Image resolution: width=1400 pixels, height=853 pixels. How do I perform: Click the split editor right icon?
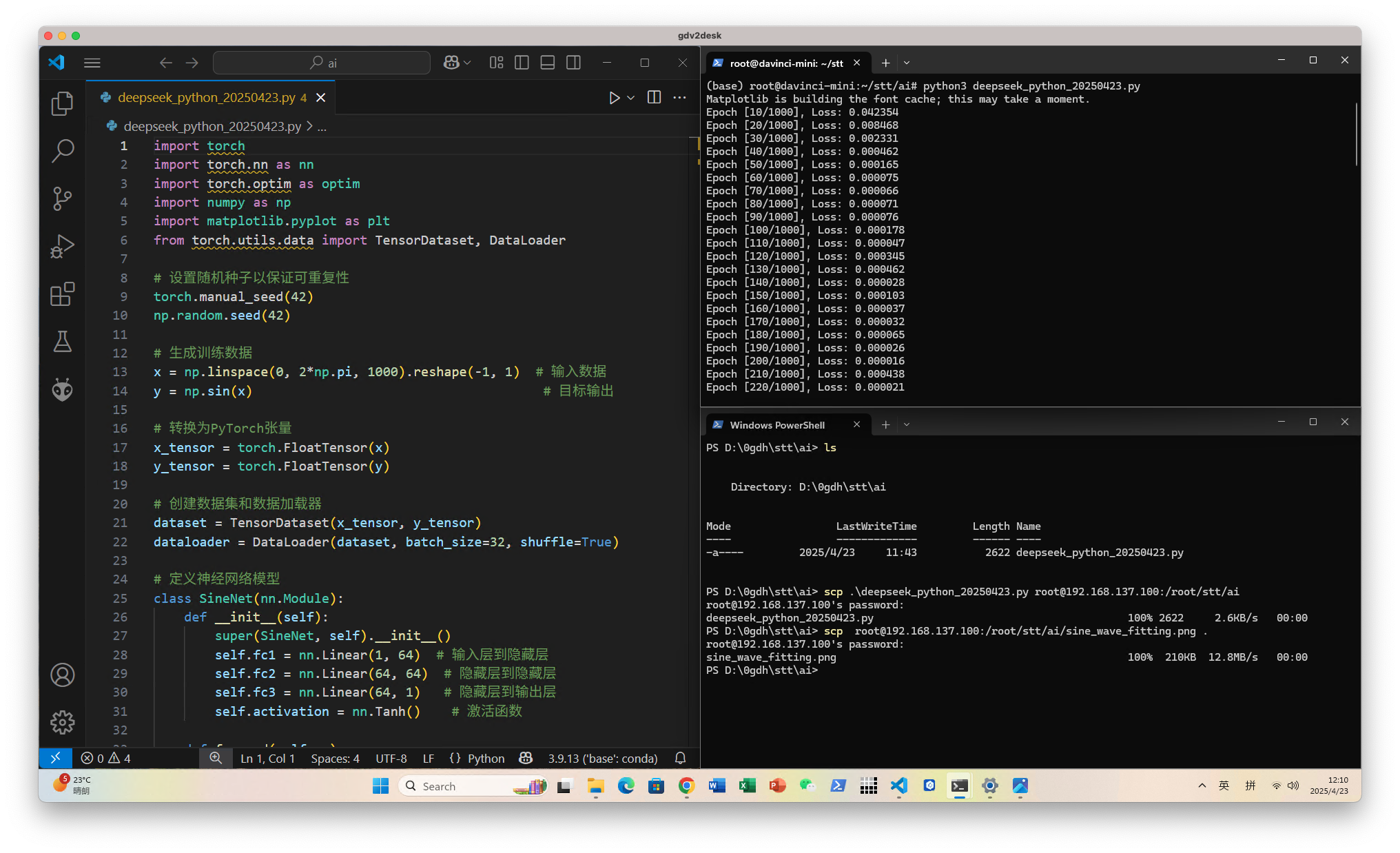654,98
